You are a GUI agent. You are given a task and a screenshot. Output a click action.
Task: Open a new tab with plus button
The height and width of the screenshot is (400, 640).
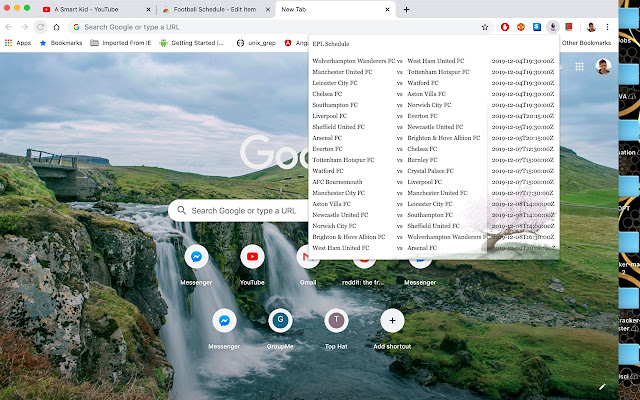click(406, 9)
